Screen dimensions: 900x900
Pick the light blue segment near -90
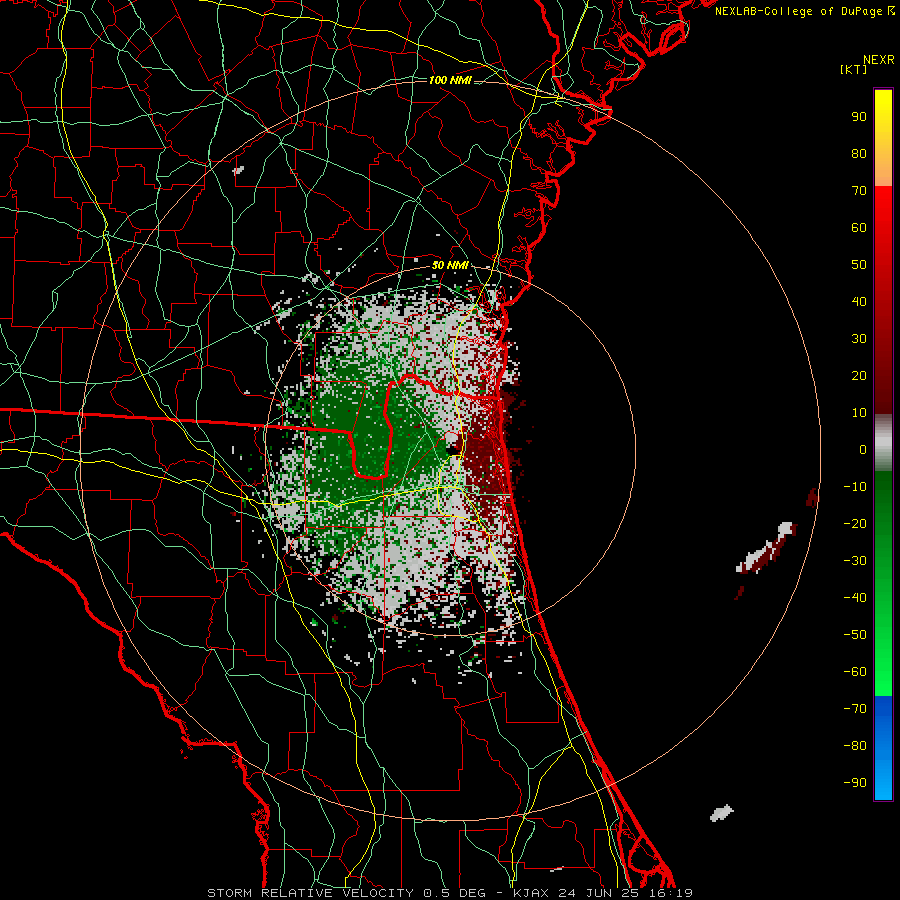(883, 781)
